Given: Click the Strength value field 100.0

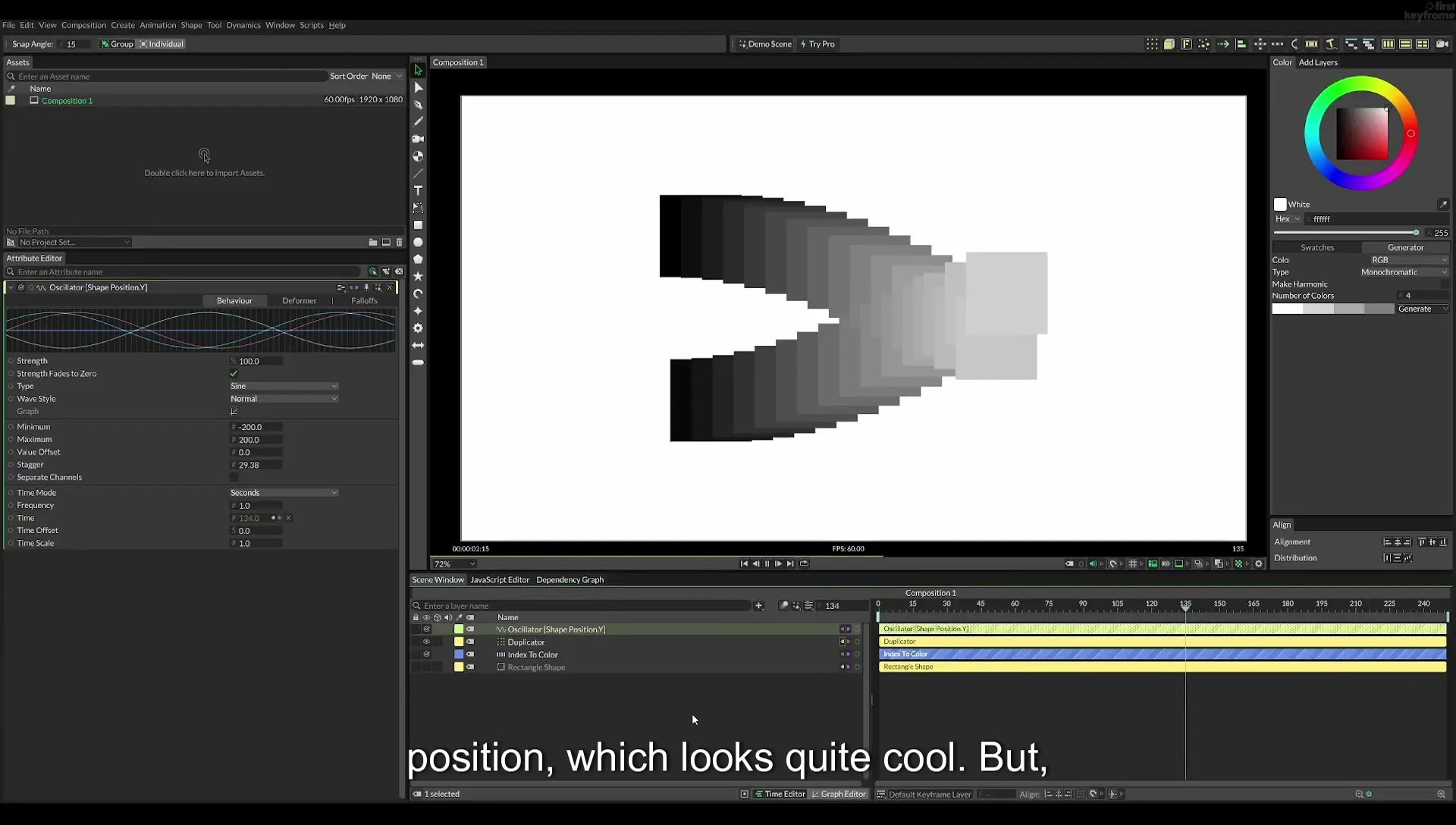Looking at the screenshot, I should click(x=256, y=361).
